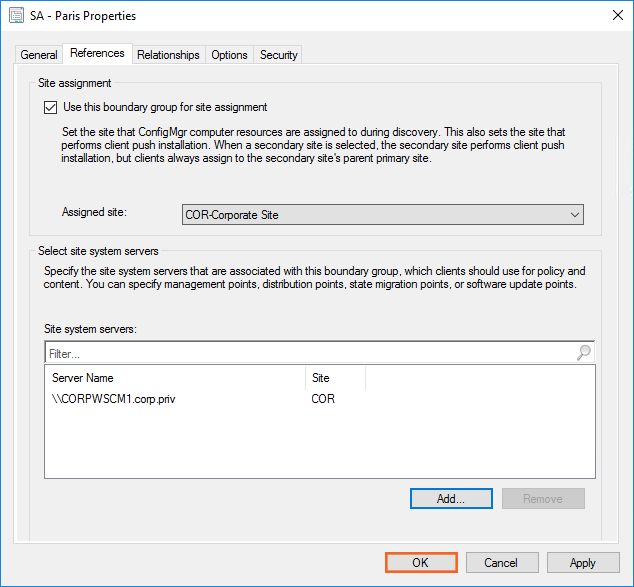The image size is (634, 587).
Task: Click the Apply button
Action: pyautogui.click(x=582, y=563)
